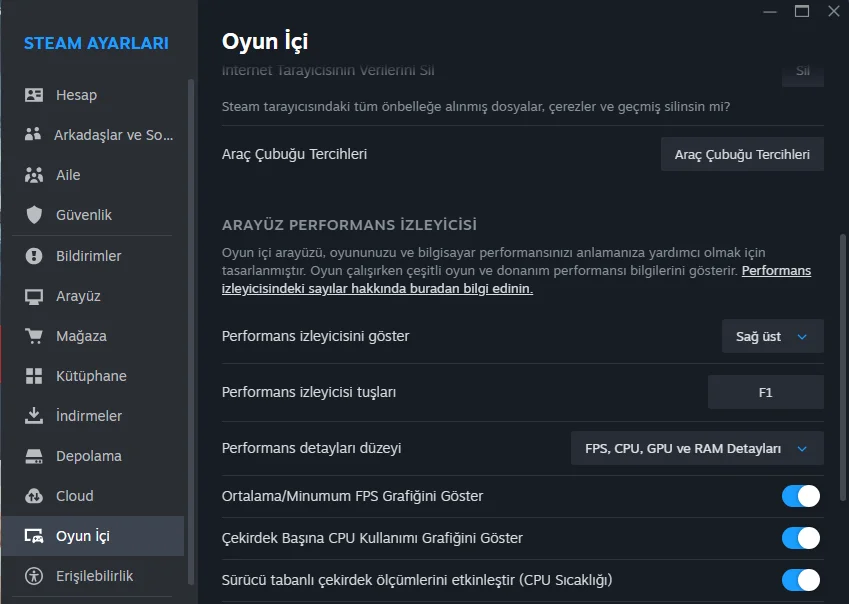Click the Bildirimler exclamation icon
Screen dimensions: 849x604
click(x=34, y=255)
